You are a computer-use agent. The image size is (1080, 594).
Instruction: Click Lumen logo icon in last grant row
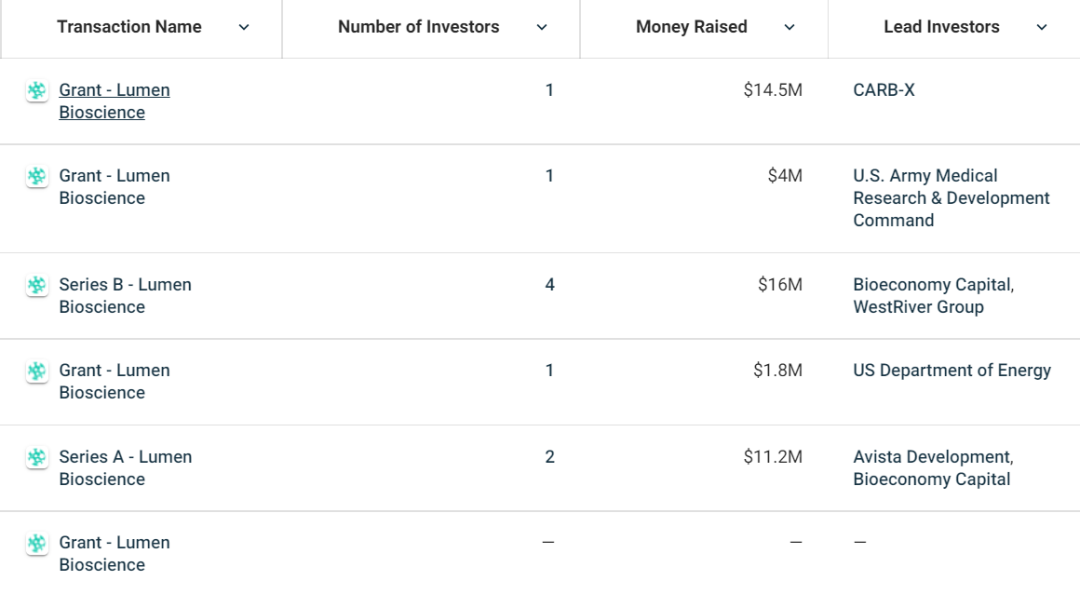[37, 543]
